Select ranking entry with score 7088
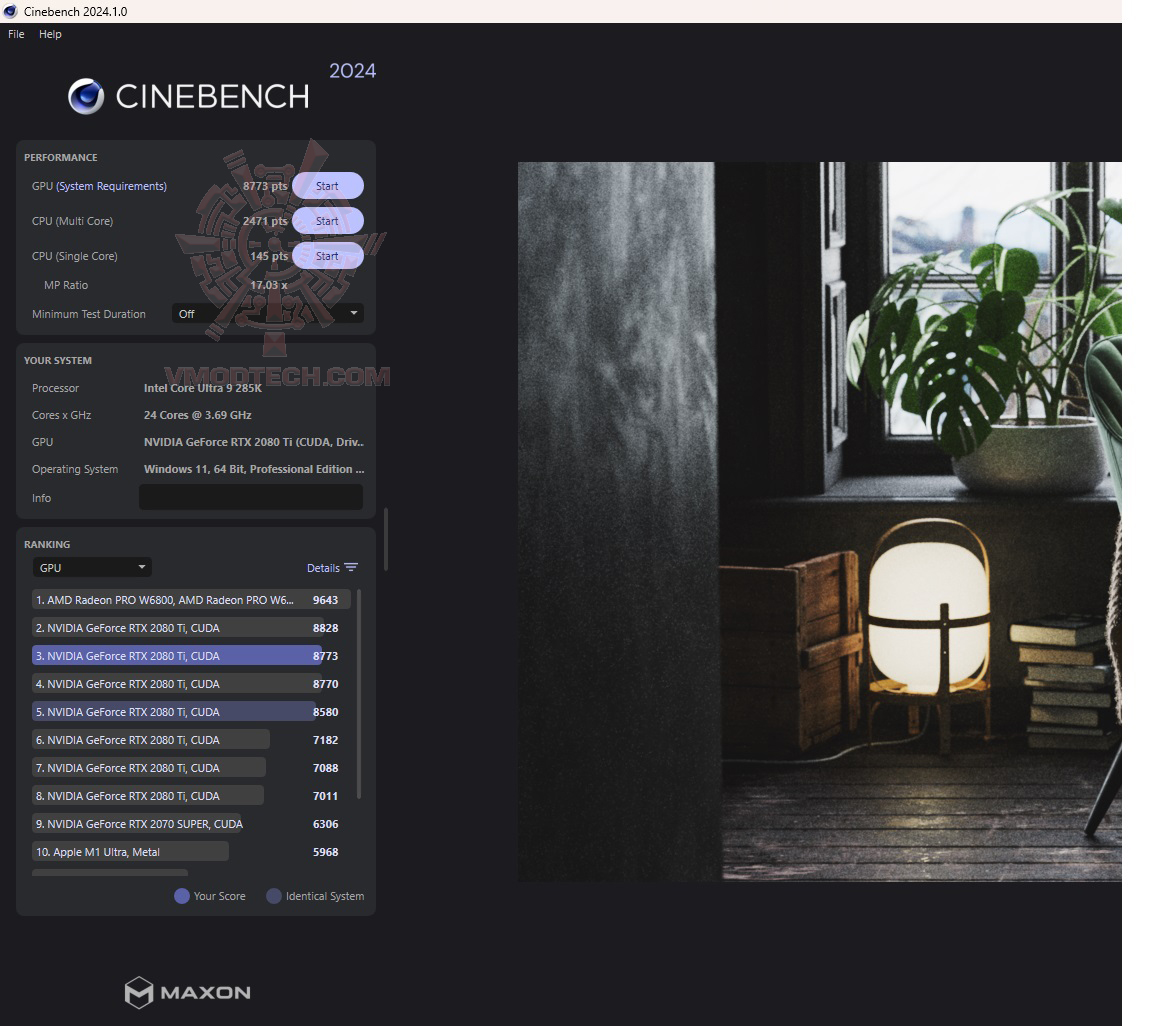The width and height of the screenshot is (1152, 1026). point(190,767)
